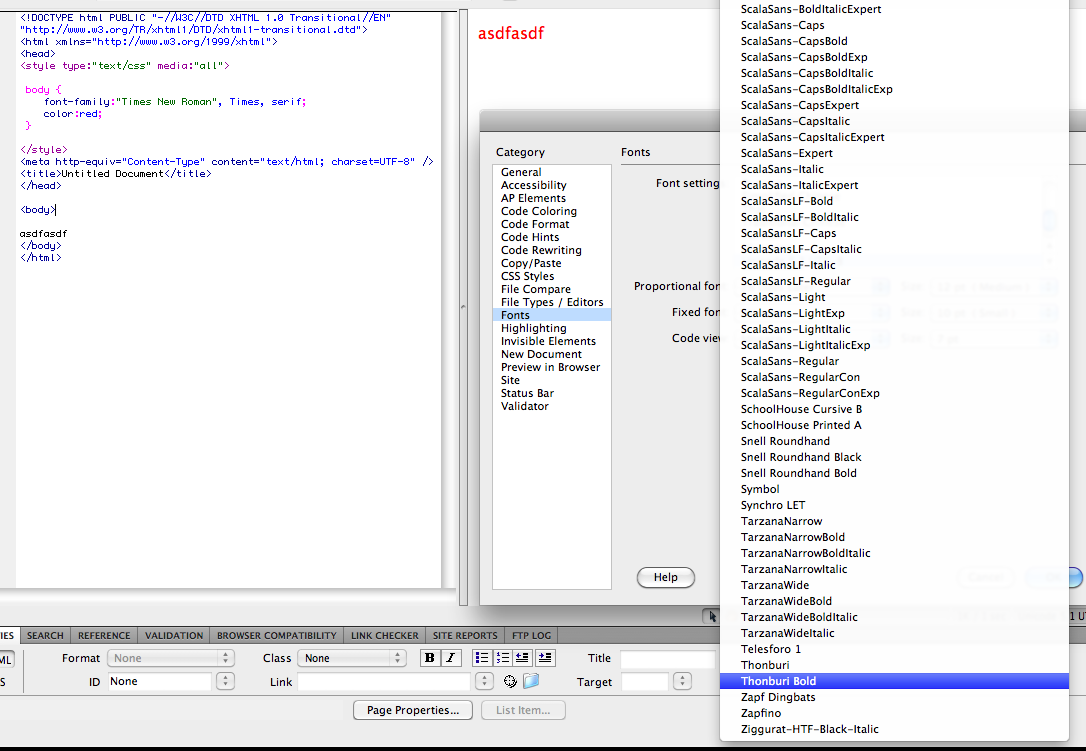Click the List Item button
Screen dimensions: 1086x751
click(x=522, y=710)
